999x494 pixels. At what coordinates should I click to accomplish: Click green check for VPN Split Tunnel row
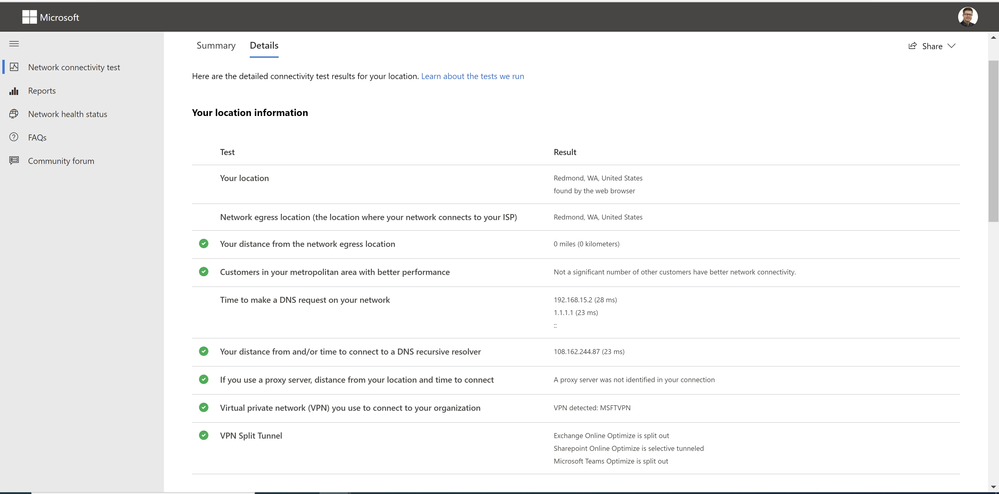point(203,435)
